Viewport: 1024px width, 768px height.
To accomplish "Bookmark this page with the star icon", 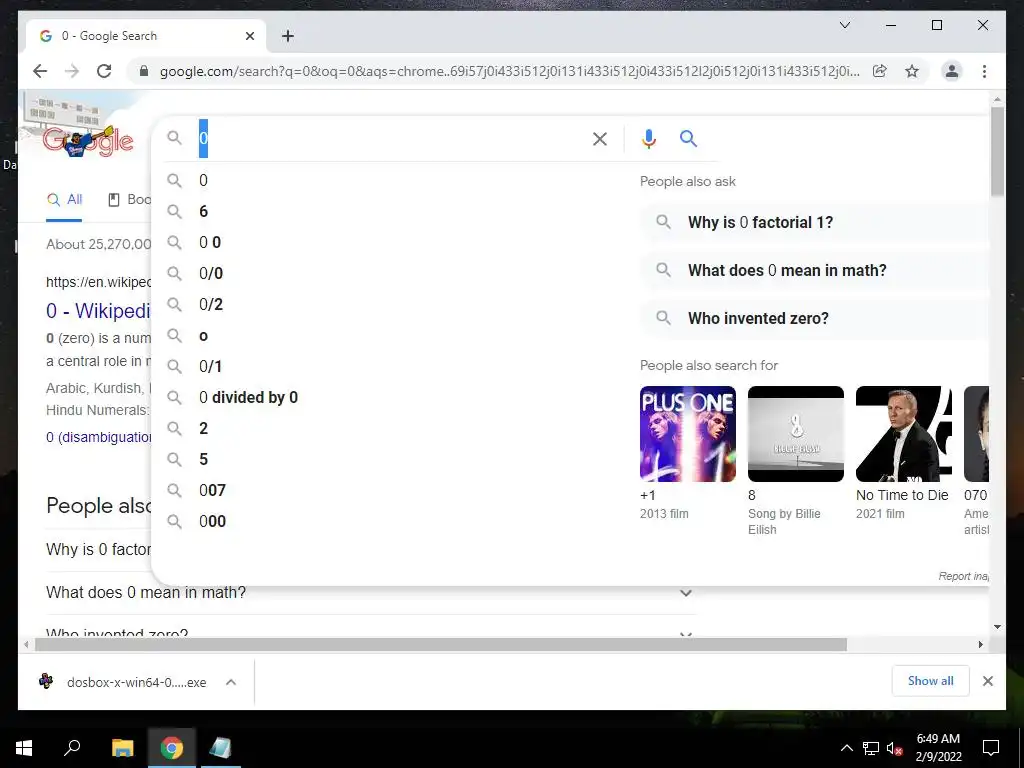I will (x=912, y=71).
